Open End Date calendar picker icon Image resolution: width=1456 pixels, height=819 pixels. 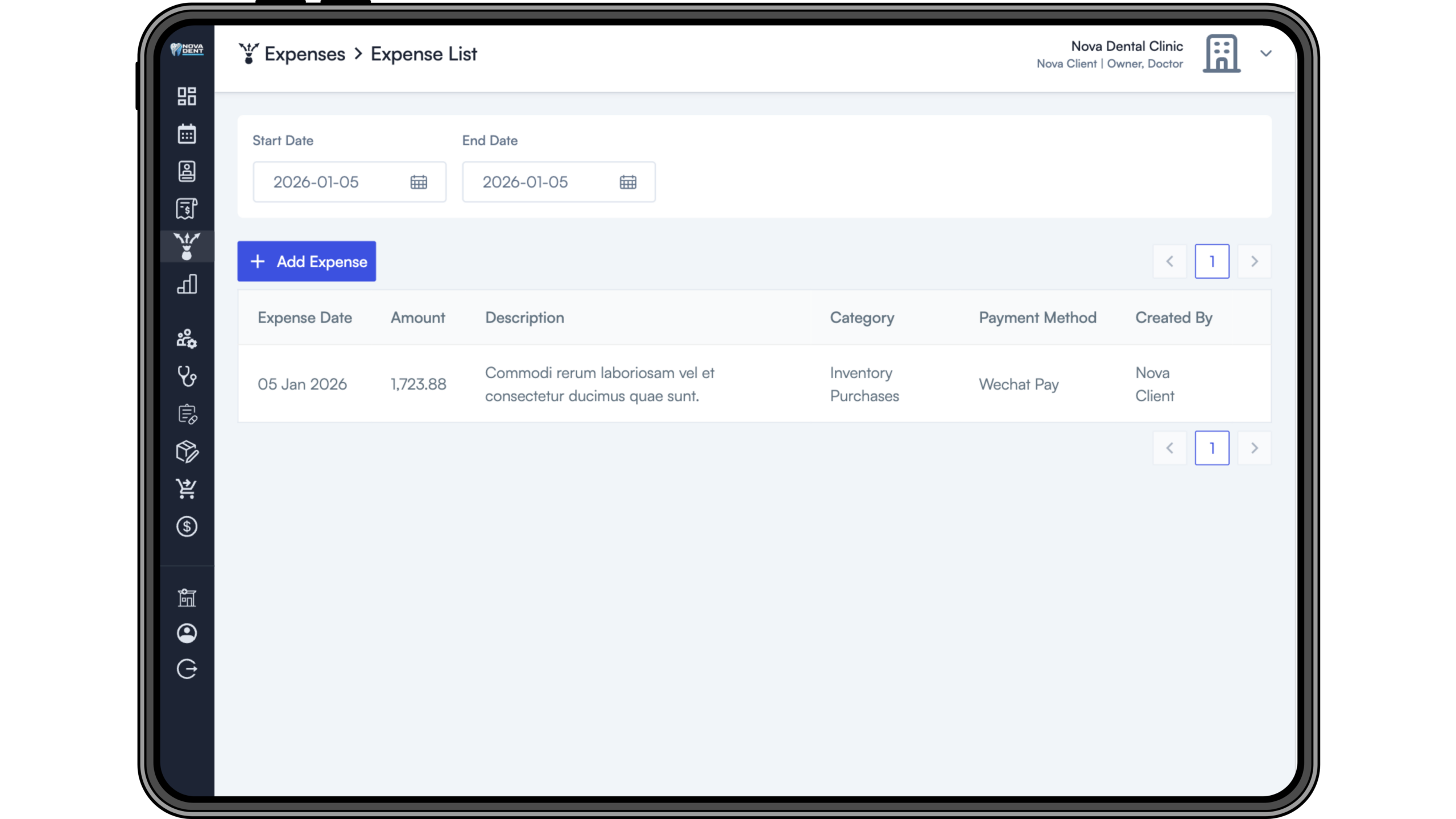click(628, 182)
